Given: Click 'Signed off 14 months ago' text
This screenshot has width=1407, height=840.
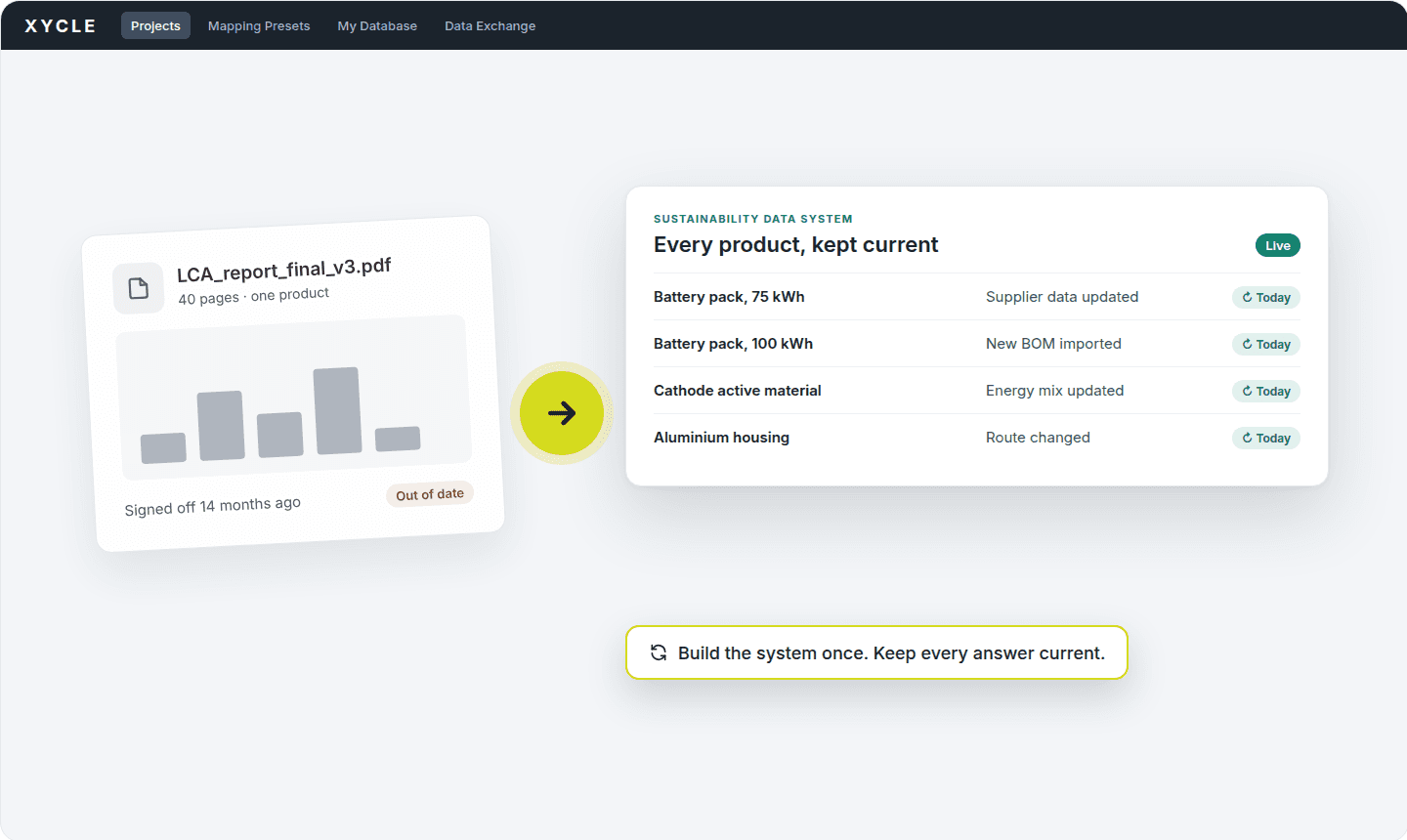Looking at the screenshot, I should coord(213,506).
